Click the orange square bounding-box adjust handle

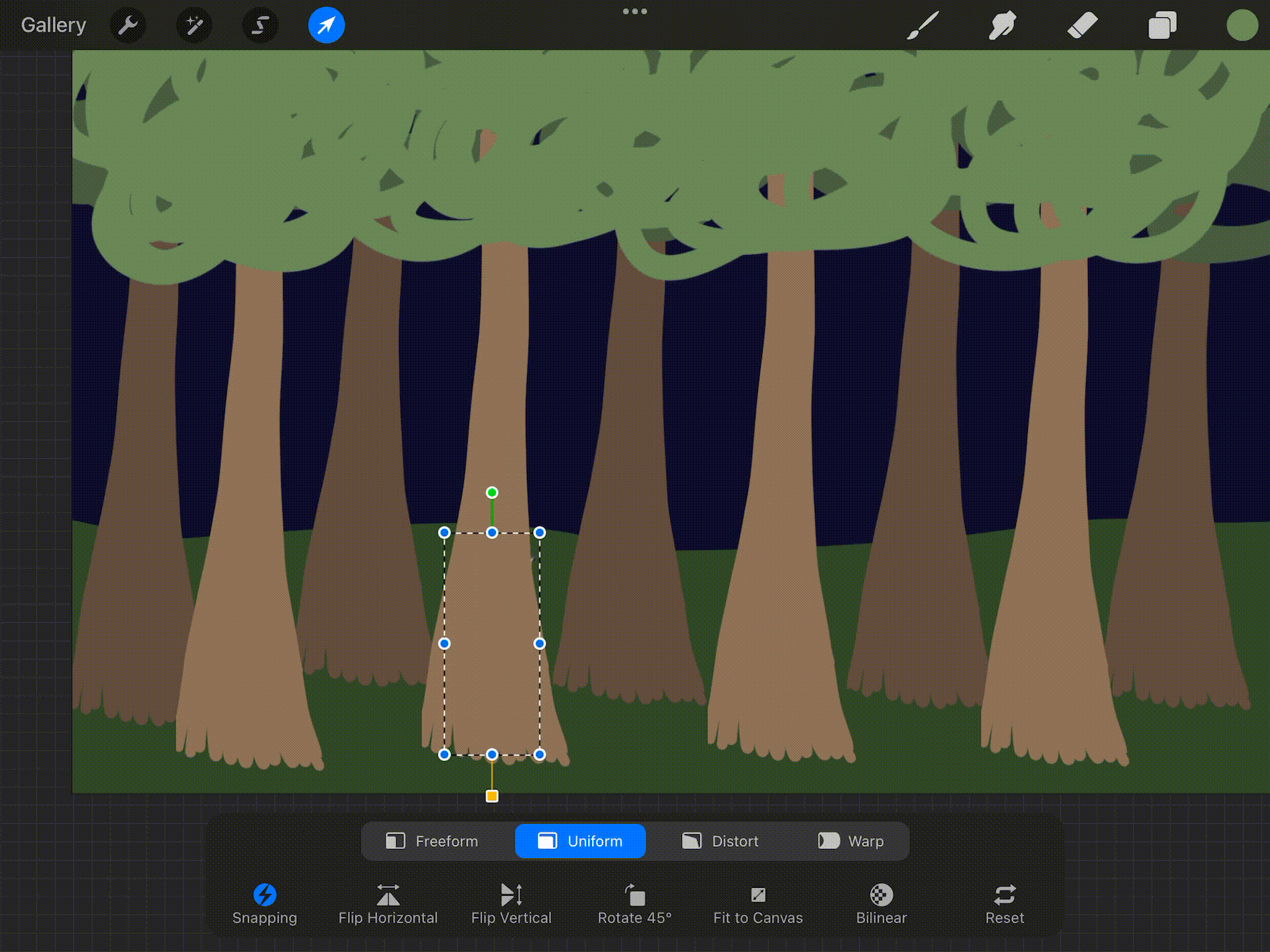[492, 796]
